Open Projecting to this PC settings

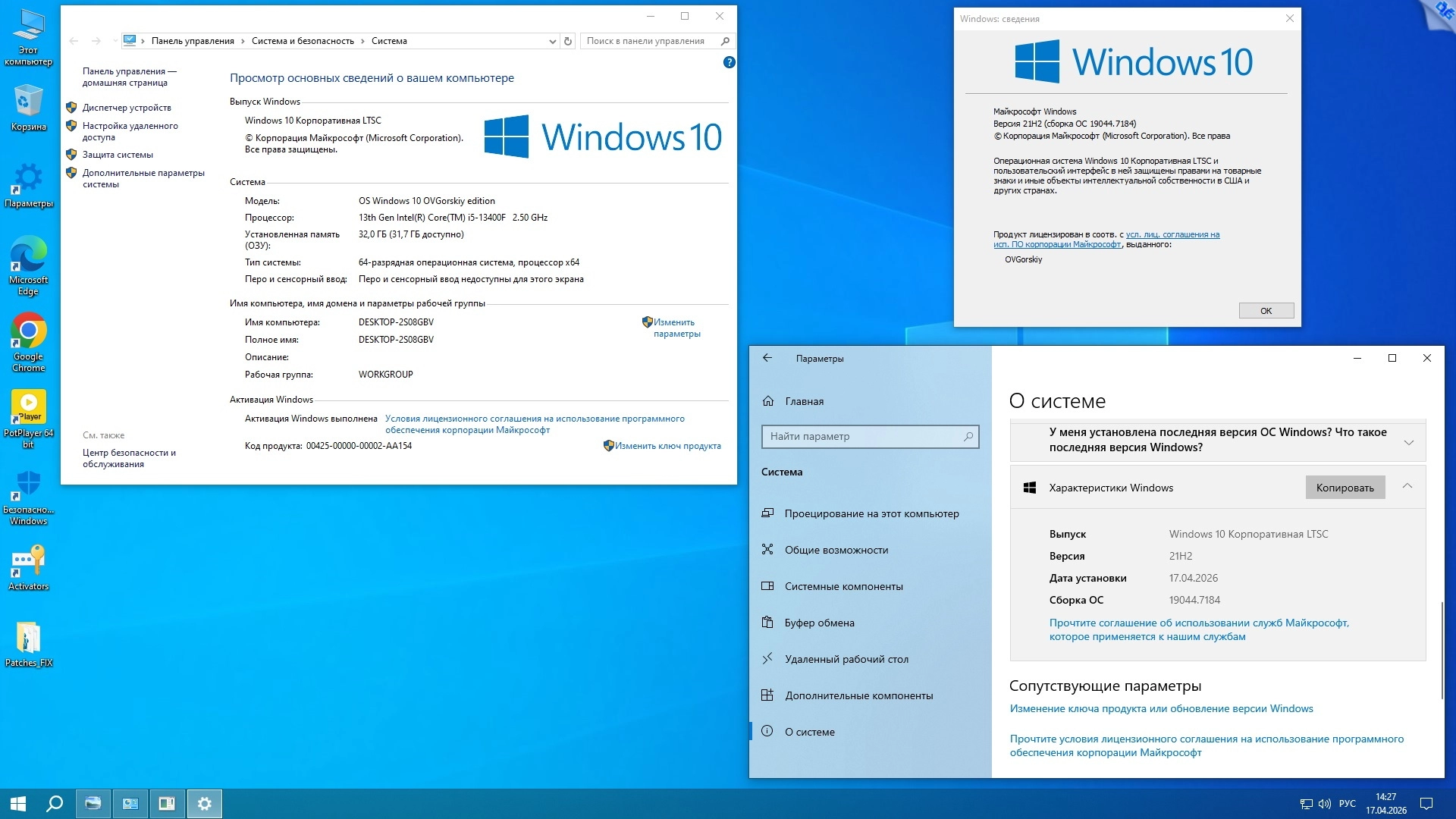click(x=871, y=513)
